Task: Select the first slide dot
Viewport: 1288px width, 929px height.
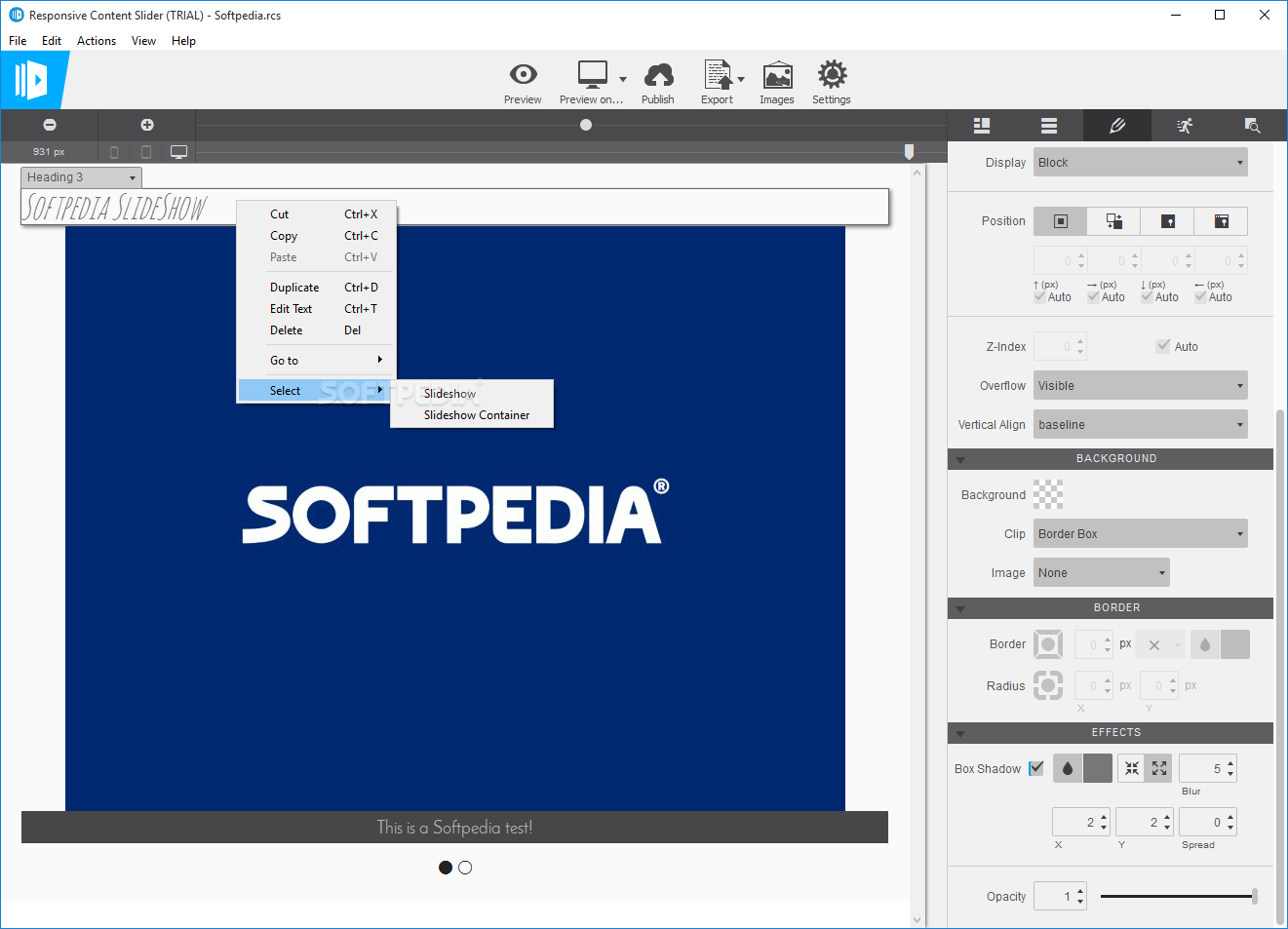Action: 446,868
